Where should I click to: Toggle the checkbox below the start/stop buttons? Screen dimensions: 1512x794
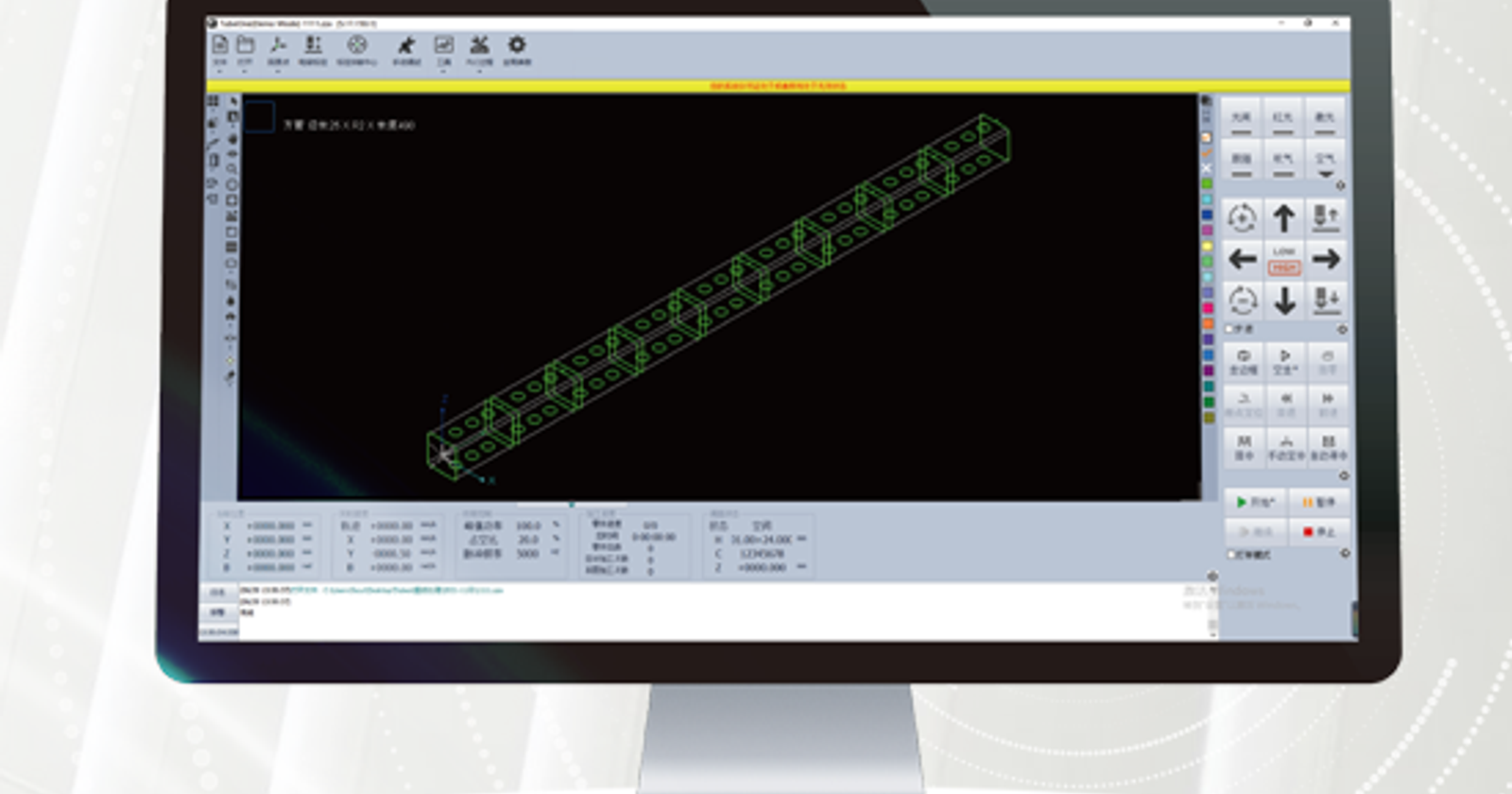tap(1231, 554)
